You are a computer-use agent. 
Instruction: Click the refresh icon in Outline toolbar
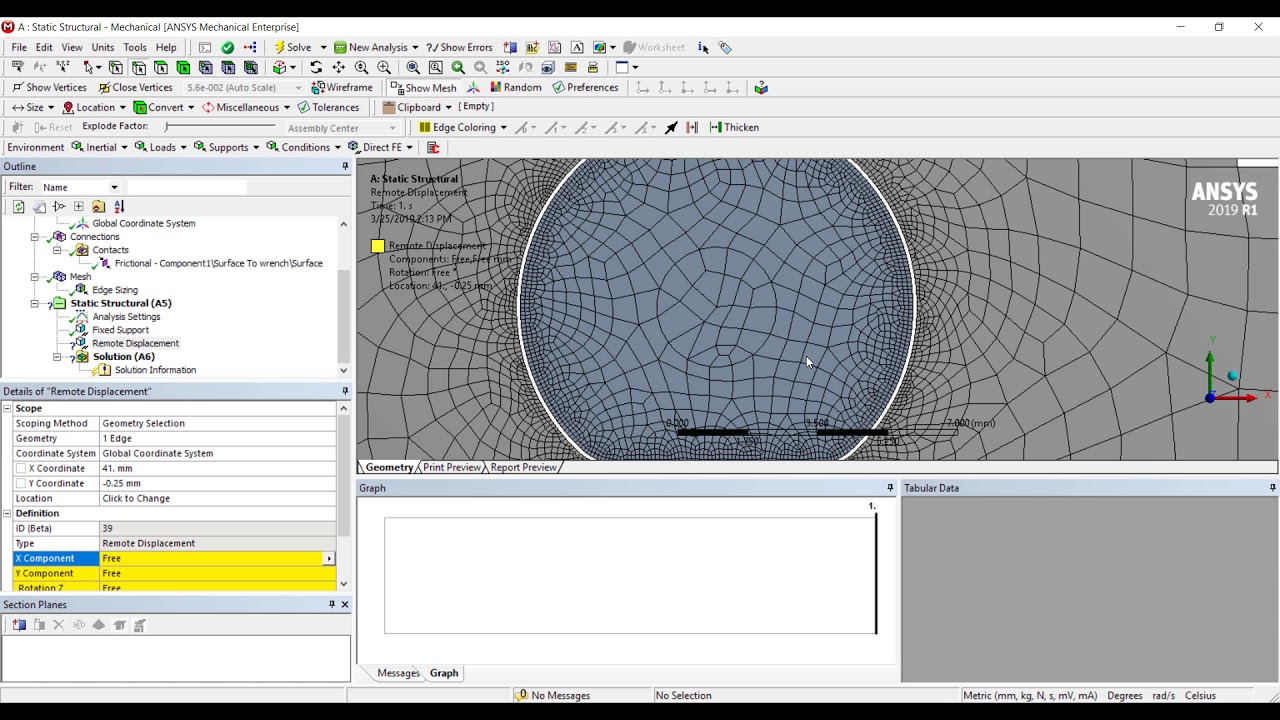(x=18, y=206)
